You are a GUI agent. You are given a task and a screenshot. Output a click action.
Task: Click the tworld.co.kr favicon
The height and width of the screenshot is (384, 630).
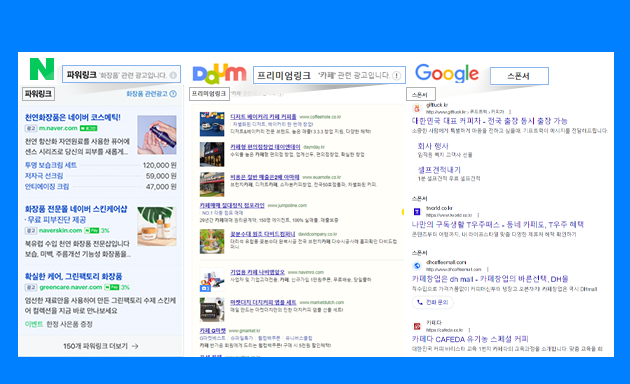[x=417, y=211]
